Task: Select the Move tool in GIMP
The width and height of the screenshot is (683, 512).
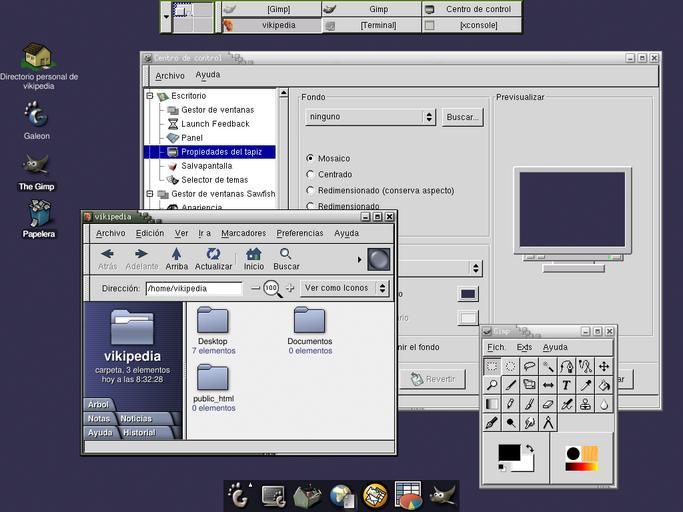Action: pos(604,366)
